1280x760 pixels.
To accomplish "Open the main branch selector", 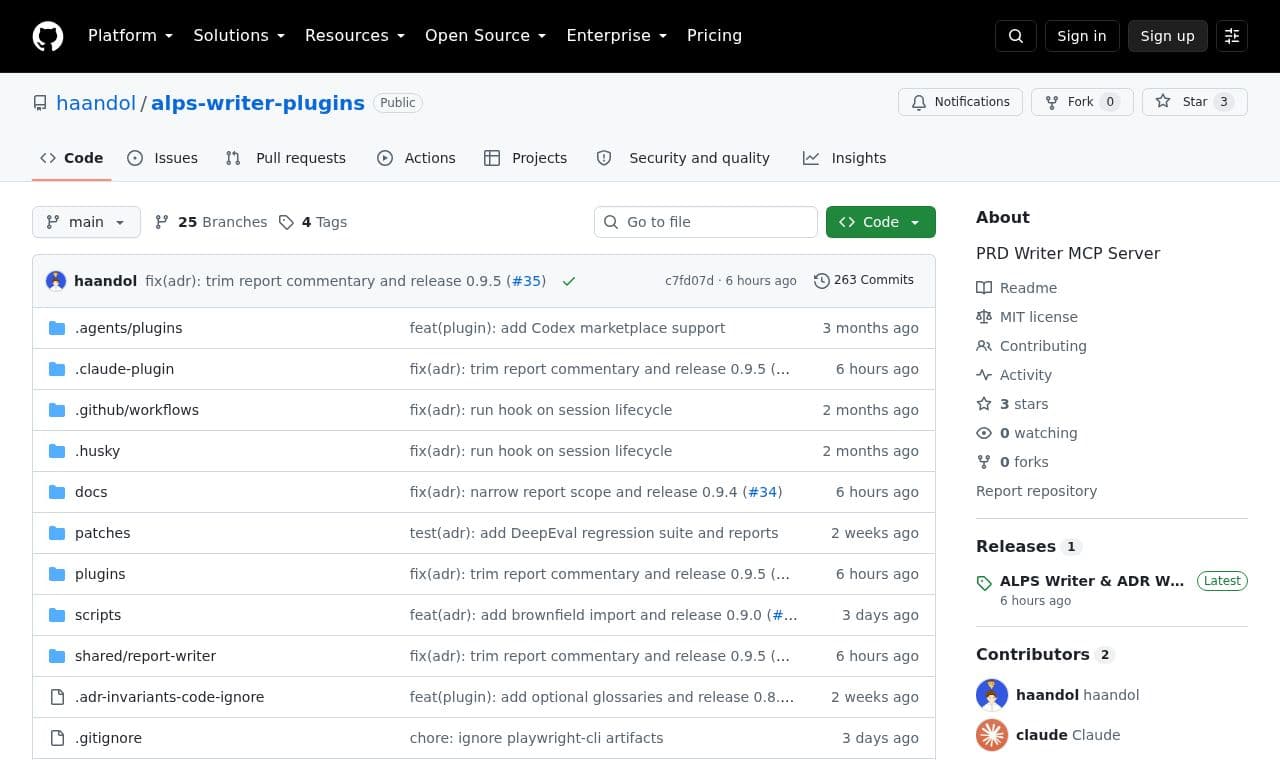I will point(86,222).
